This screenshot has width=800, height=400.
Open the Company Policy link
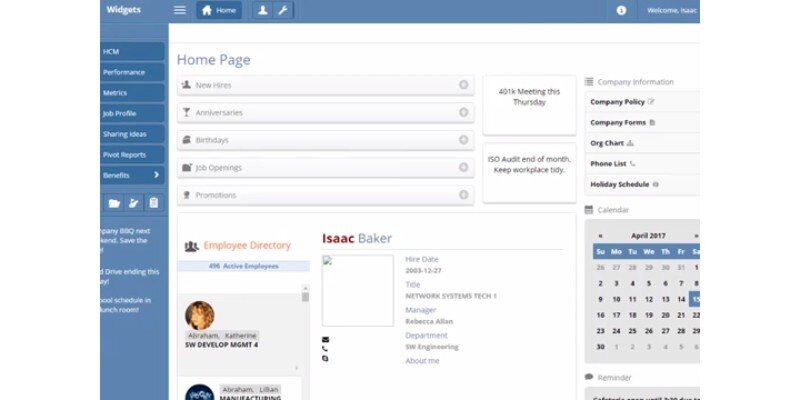(618, 102)
